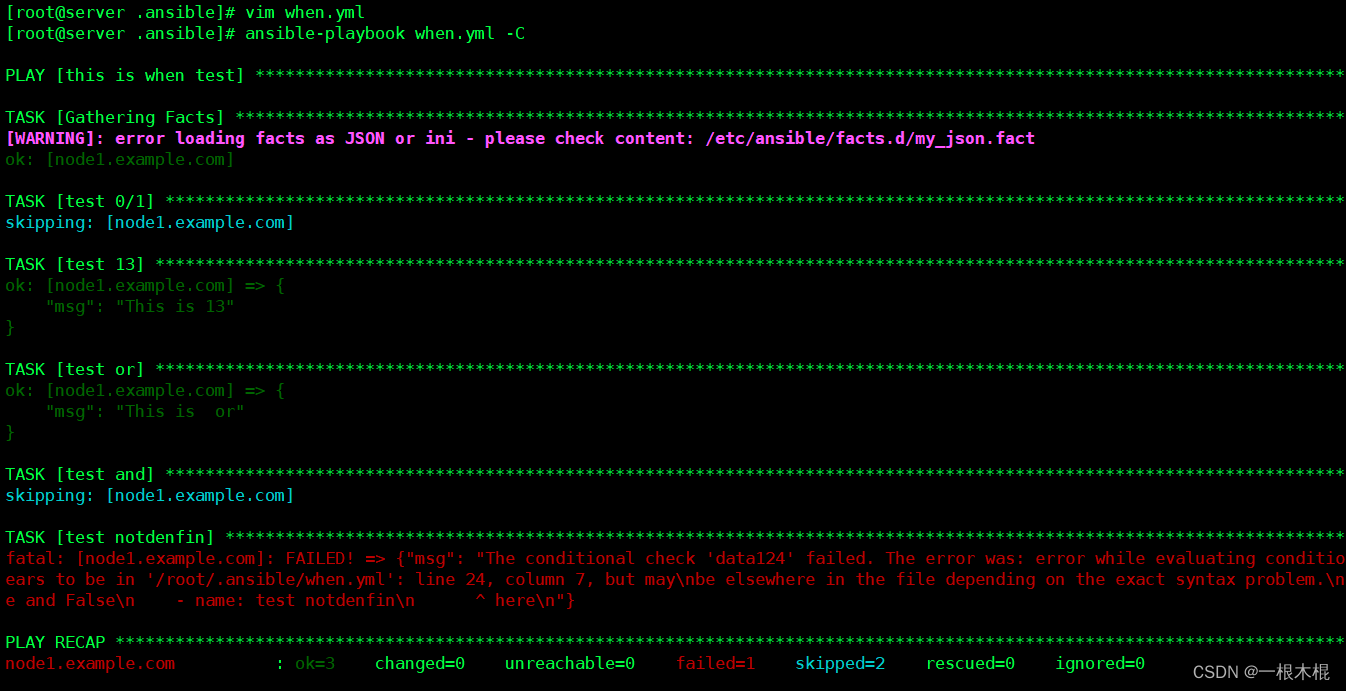1346x691 pixels.
Task: Click the 'failed=1' recap value
Action: (x=716, y=663)
